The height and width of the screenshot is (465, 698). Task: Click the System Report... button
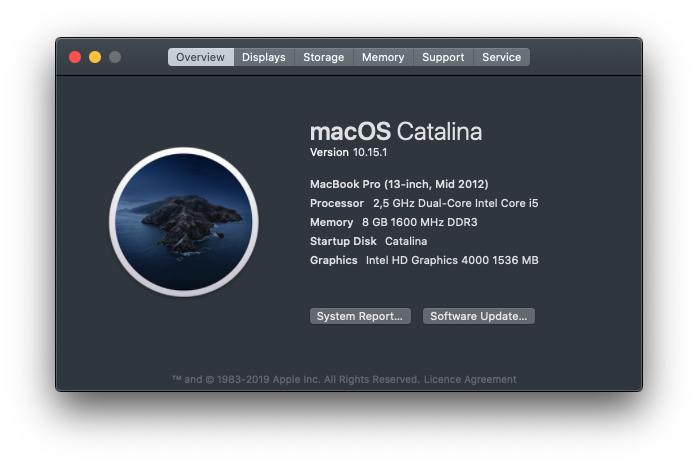coord(360,316)
